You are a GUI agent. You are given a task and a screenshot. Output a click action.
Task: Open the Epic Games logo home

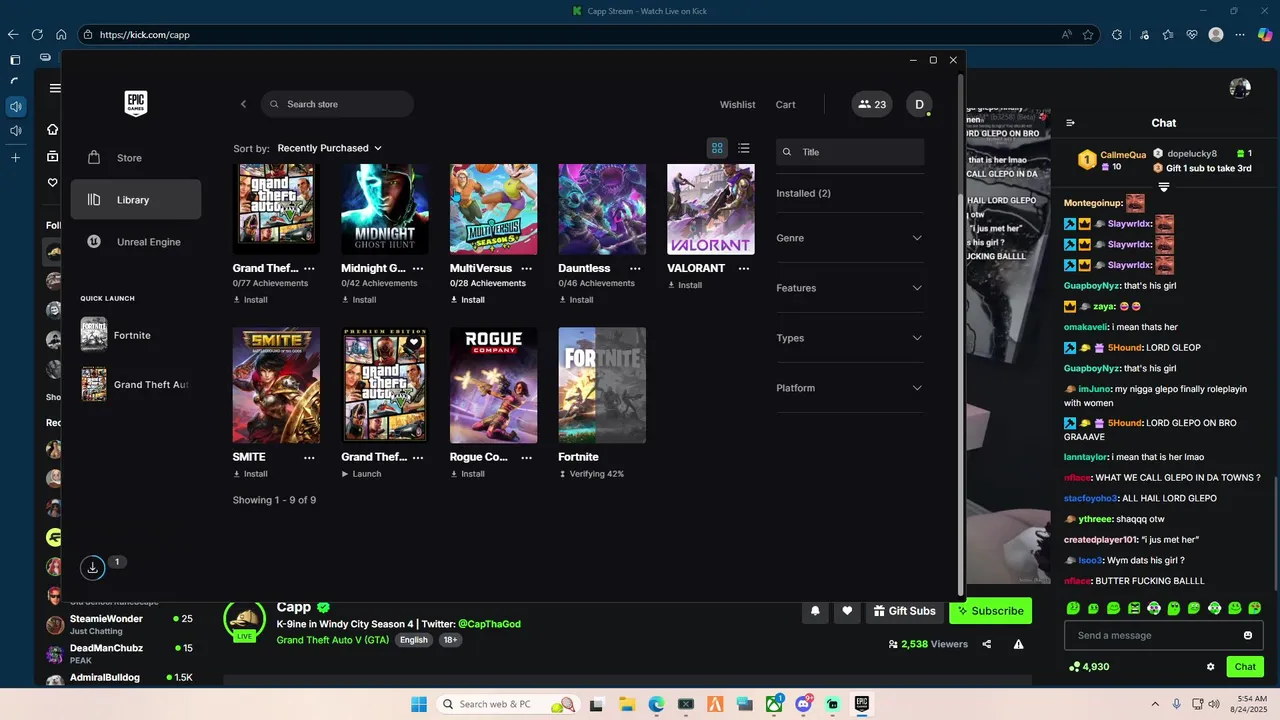136,104
